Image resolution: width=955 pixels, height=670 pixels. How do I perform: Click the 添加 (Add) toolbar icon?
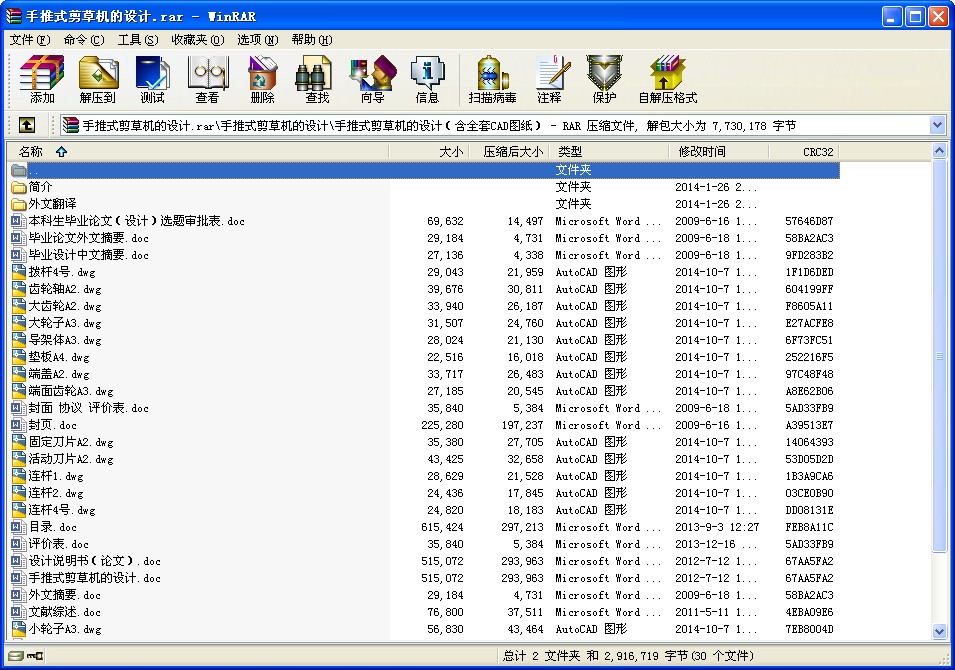42,80
